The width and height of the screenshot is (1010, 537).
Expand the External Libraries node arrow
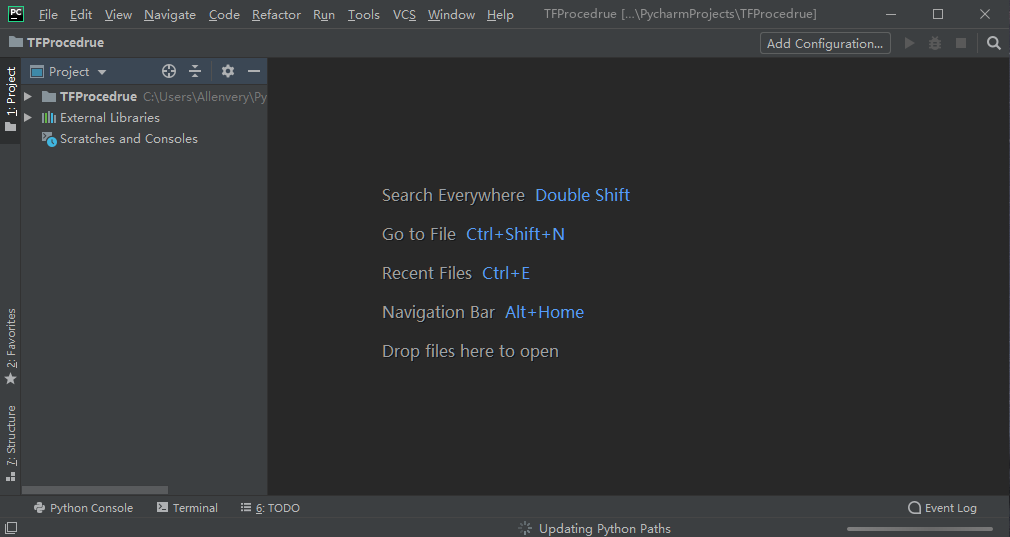(28, 118)
